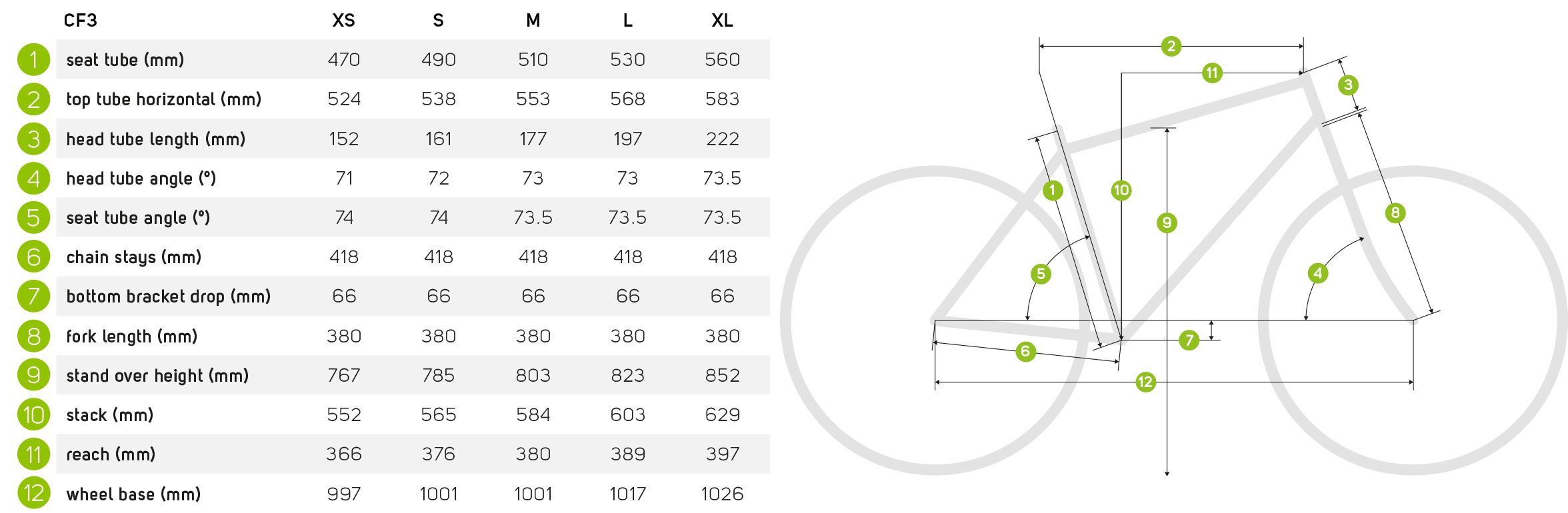Image resolution: width=1568 pixels, height=513 pixels.
Task: Select the number 4 head angle marker on bike diagram
Action: click(1317, 273)
